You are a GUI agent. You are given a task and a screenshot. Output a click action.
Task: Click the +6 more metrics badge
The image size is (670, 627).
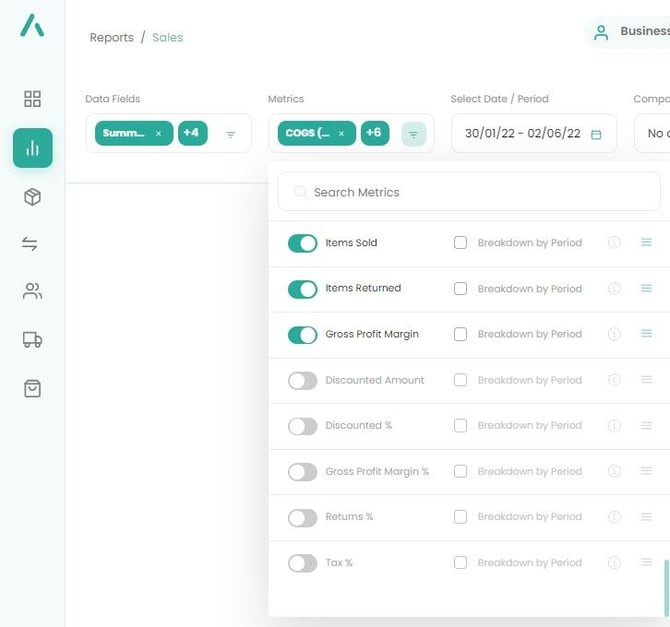[374, 133]
